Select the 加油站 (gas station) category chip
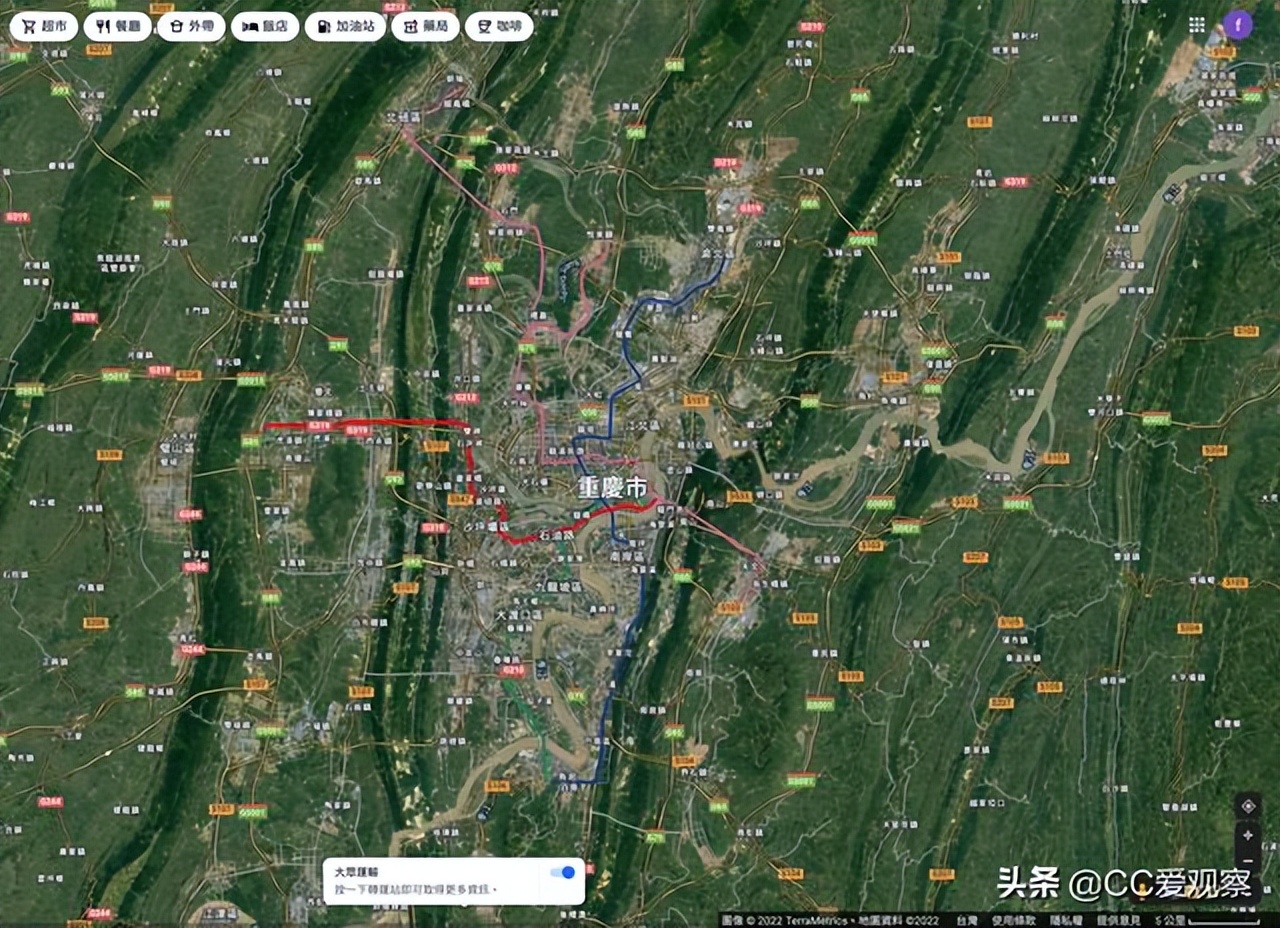Image resolution: width=1280 pixels, height=928 pixels. click(345, 27)
